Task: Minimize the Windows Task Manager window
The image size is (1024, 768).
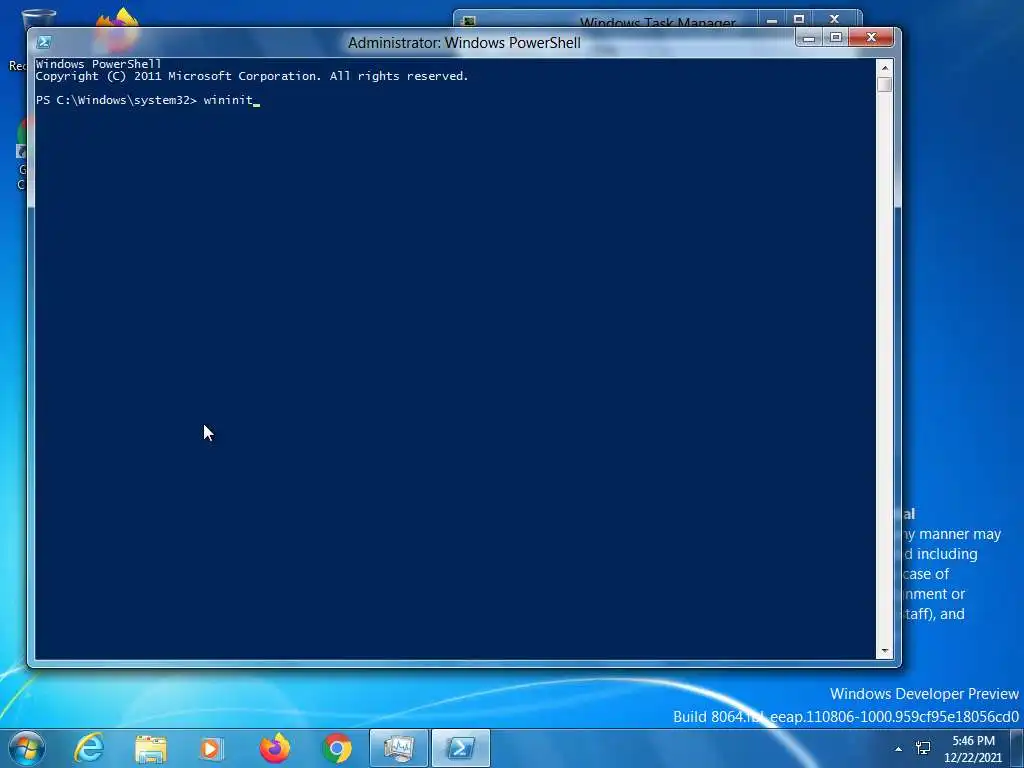Action: 772,20
